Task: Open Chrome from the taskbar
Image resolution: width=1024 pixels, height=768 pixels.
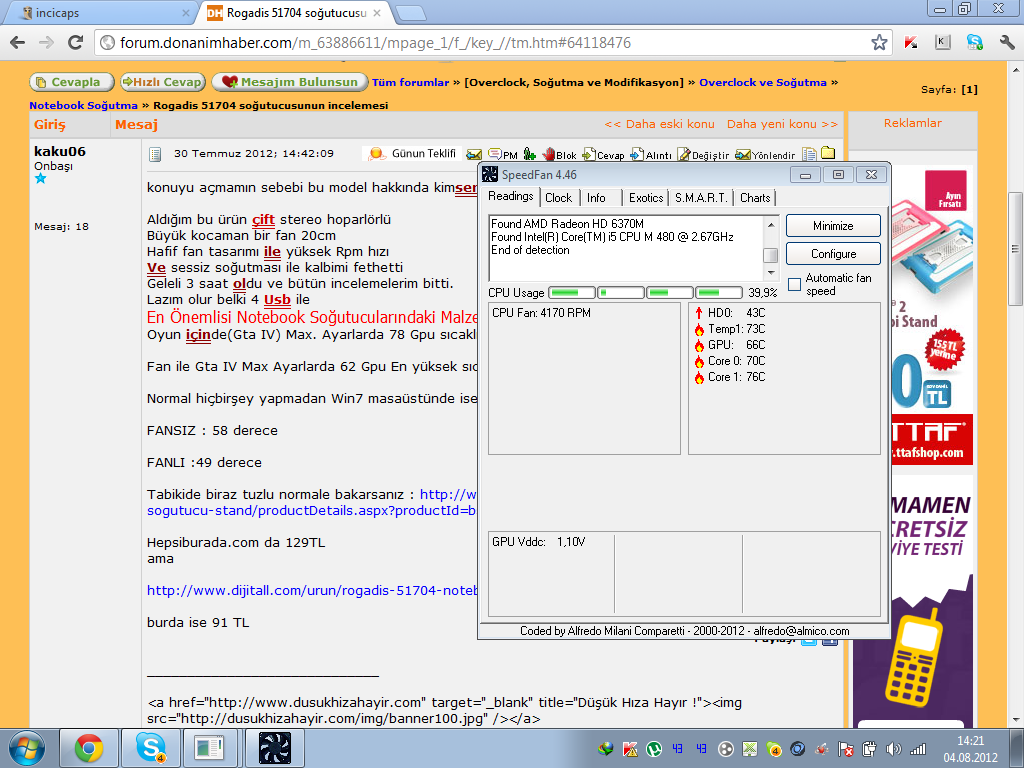Action: click(x=89, y=748)
